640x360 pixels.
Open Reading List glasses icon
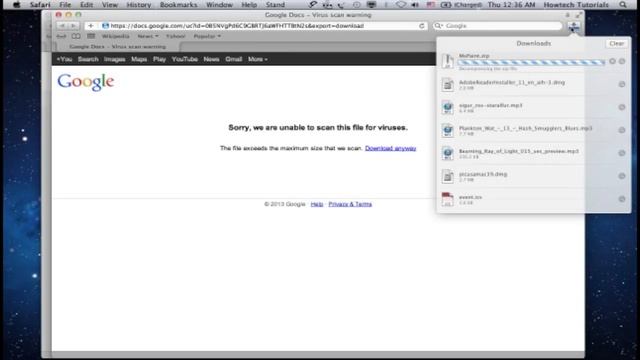(61, 36)
